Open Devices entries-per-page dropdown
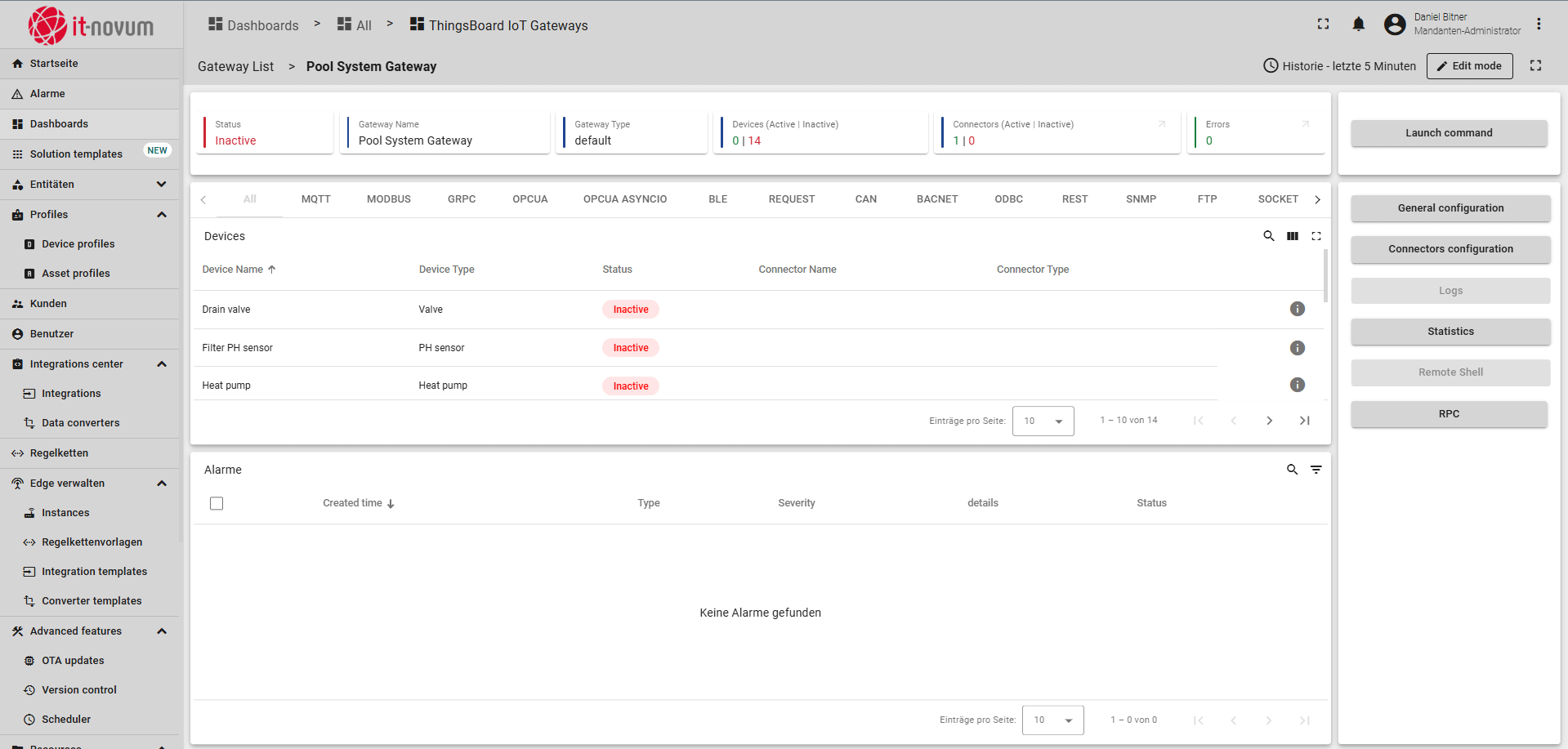This screenshot has width=1568, height=749. click(x=1043, y=421)
